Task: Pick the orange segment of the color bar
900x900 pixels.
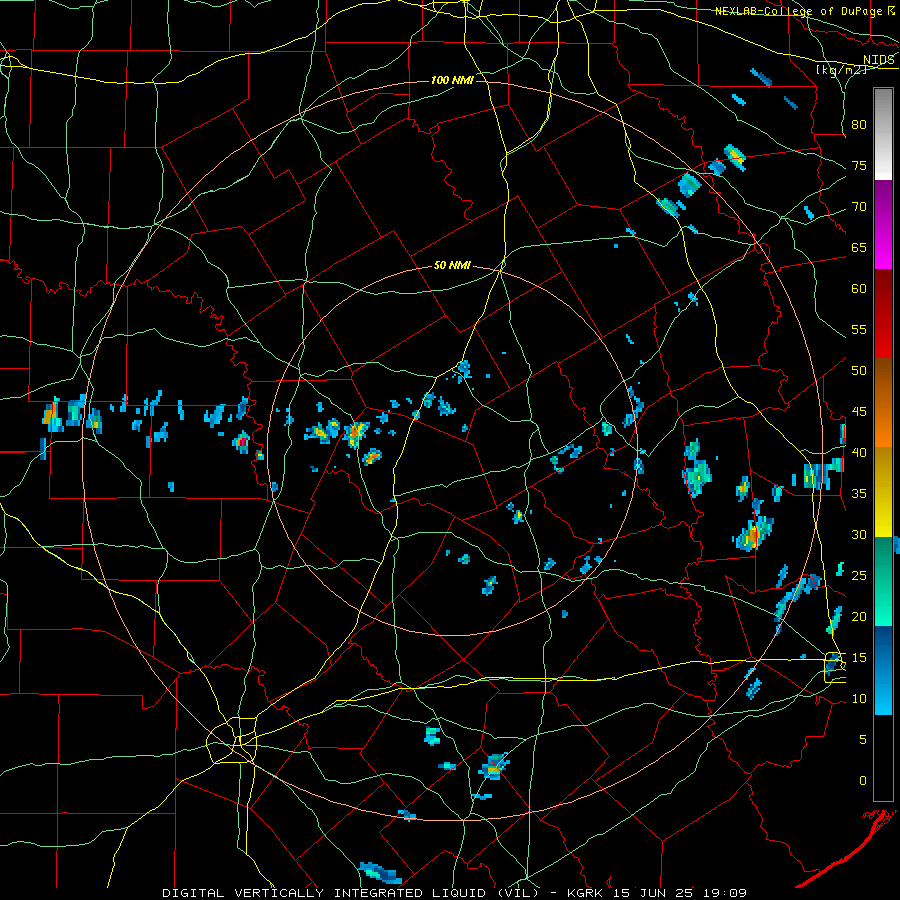Action: click(883, 425)
